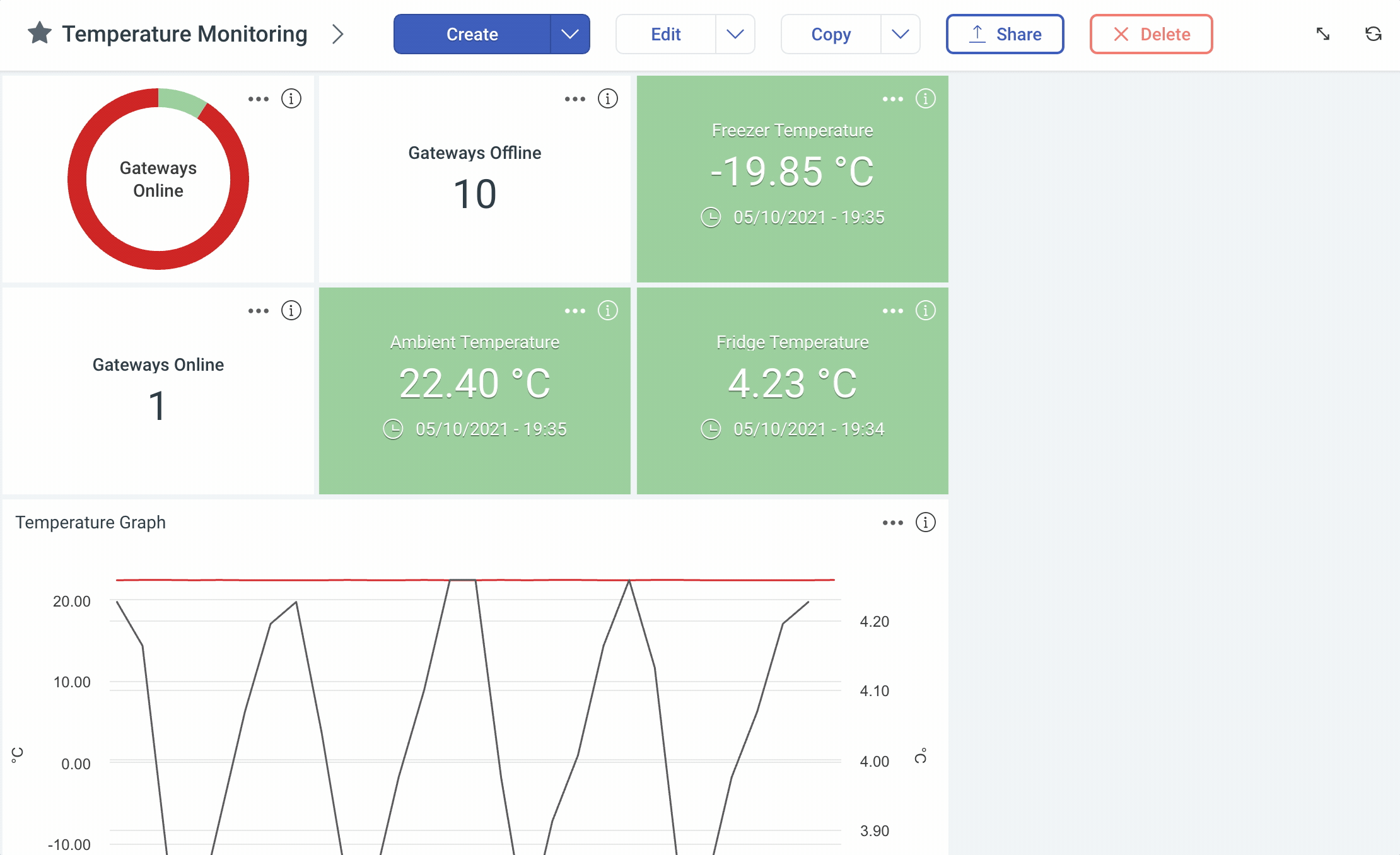This screenshot has height=855, width=1400.
Task: Click the Delete button
Action: tap(1150, 34)
